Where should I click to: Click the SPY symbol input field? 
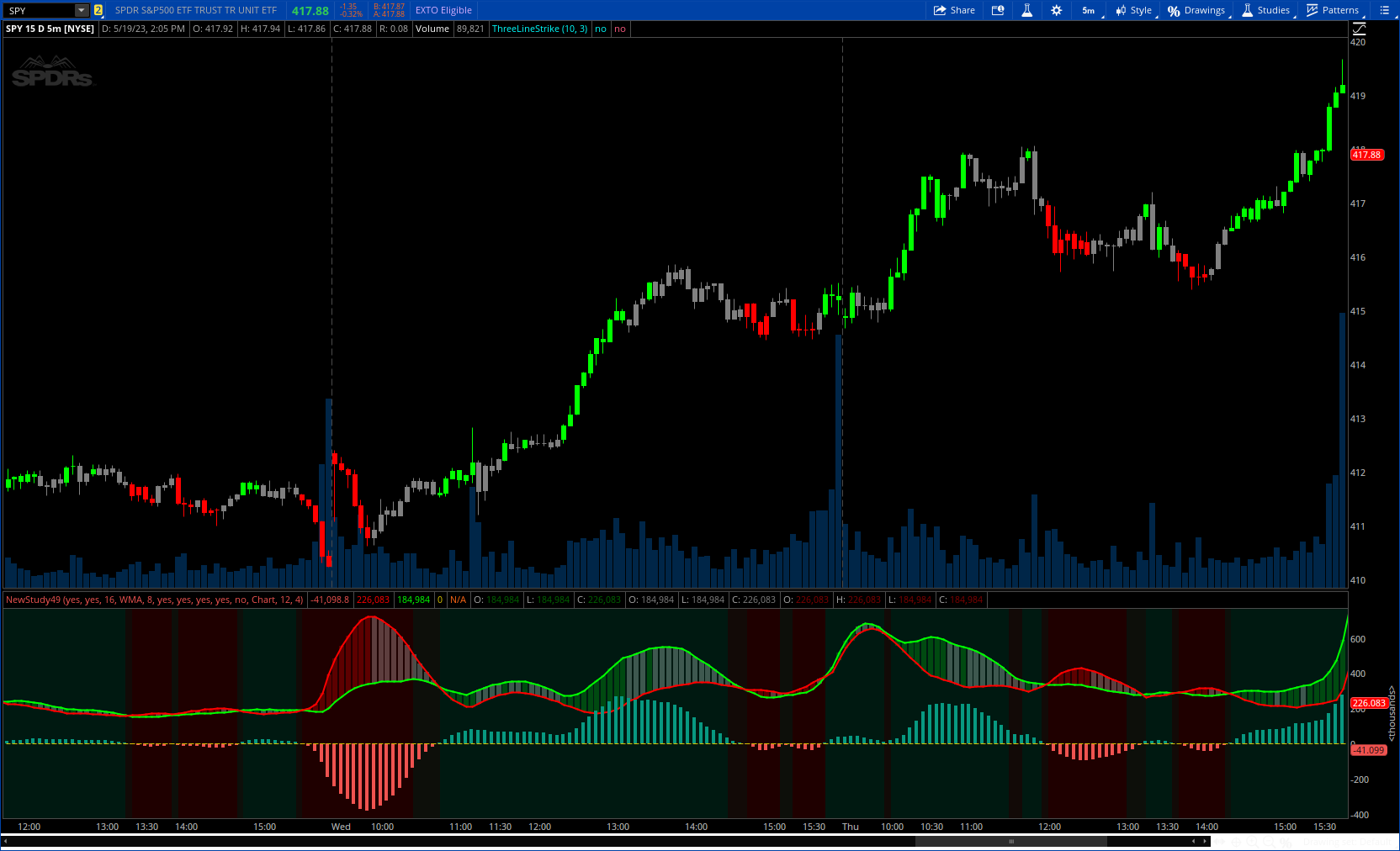pyautogui.click(x=39, y=10)
